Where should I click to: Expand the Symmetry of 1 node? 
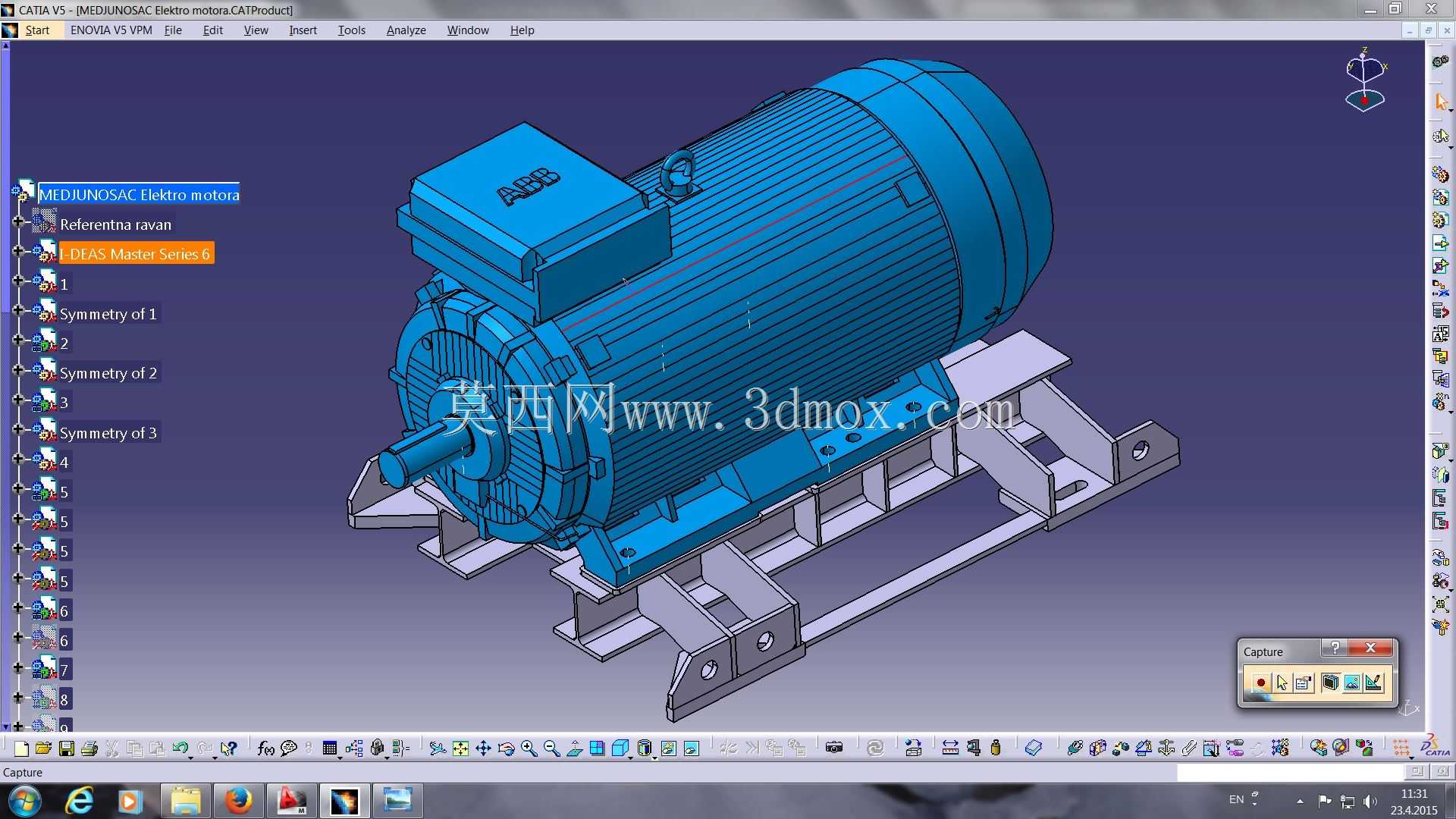click(18, 310)
